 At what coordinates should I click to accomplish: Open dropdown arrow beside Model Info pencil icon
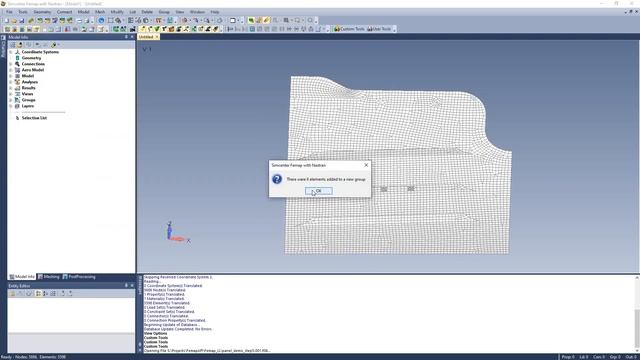(59, 44)
